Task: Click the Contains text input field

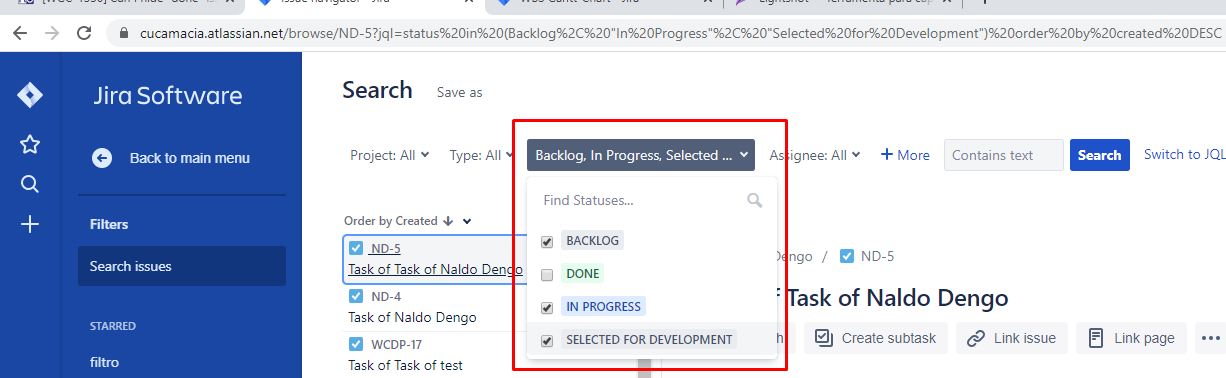Action: 1004,155
